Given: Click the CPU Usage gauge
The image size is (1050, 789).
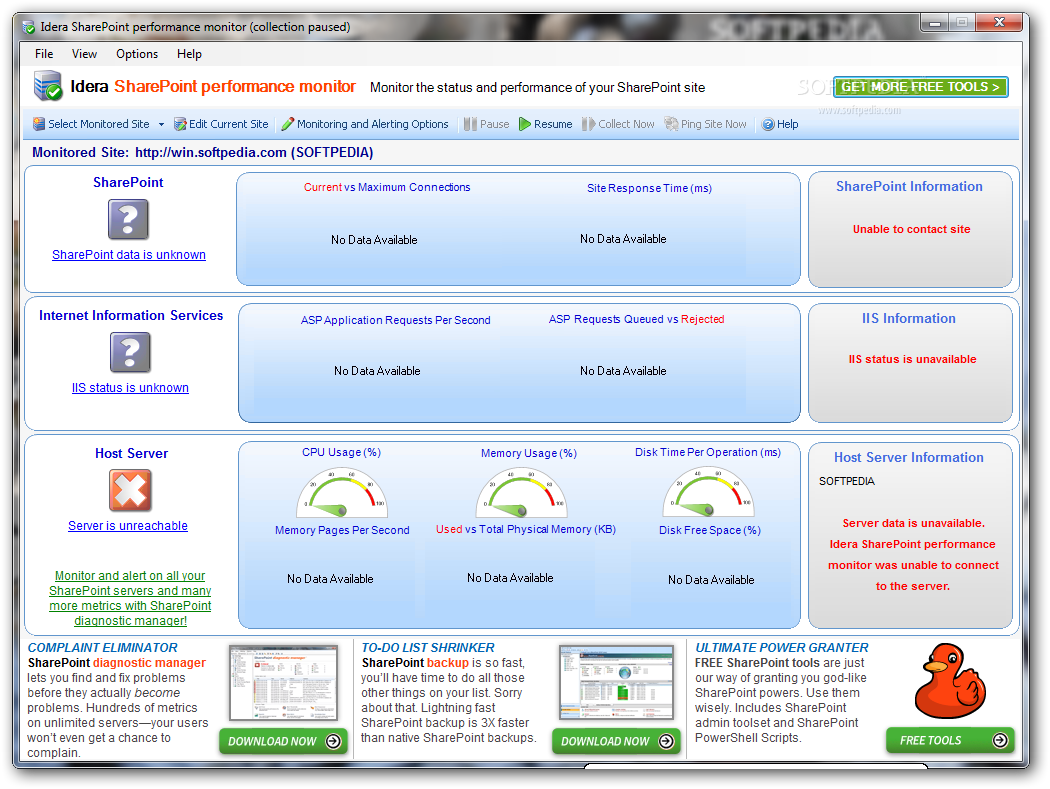Looking at the screenshot, I should [x=342, y=493].
